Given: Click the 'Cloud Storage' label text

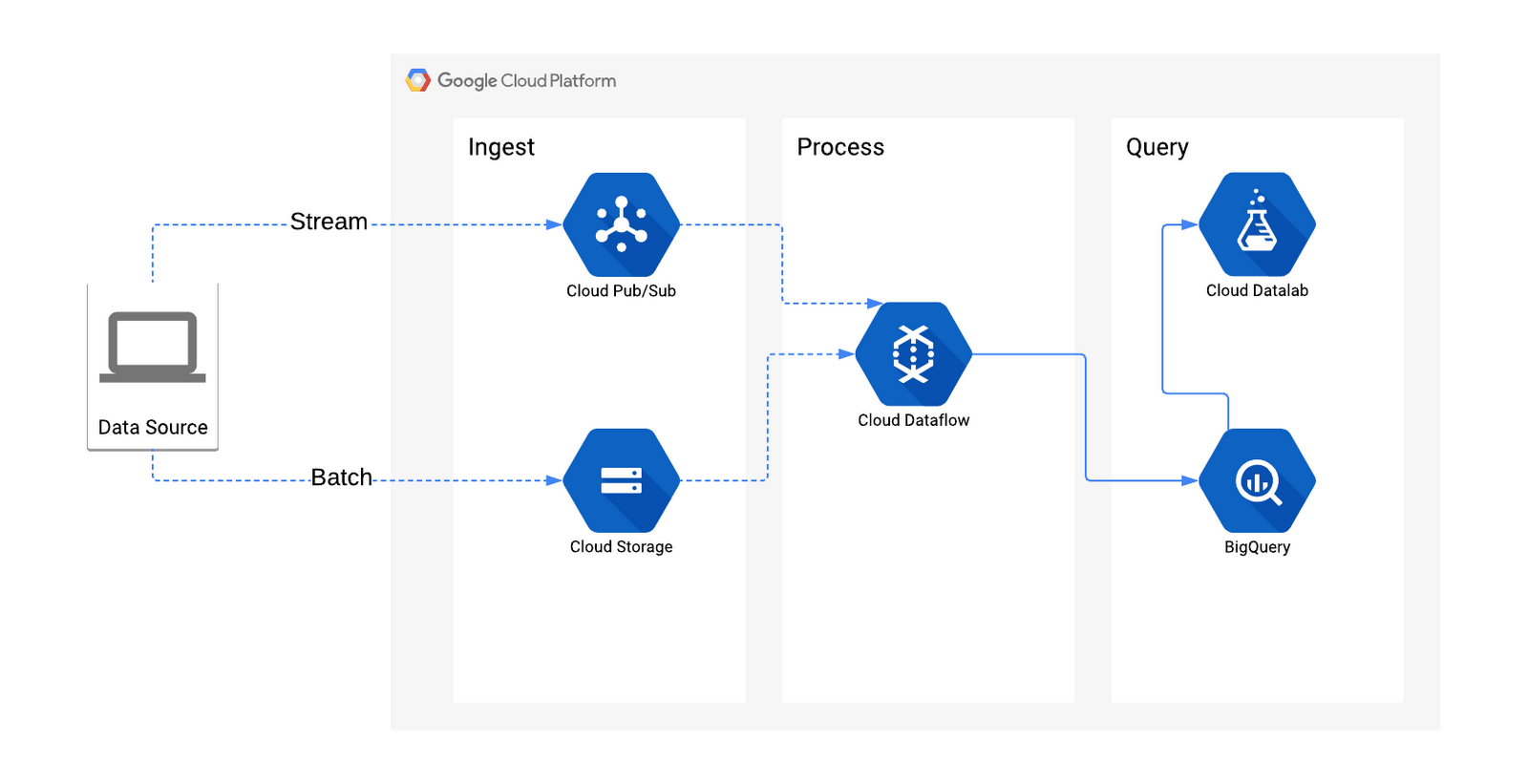Looking at the screenshot, I should (622, 546).
